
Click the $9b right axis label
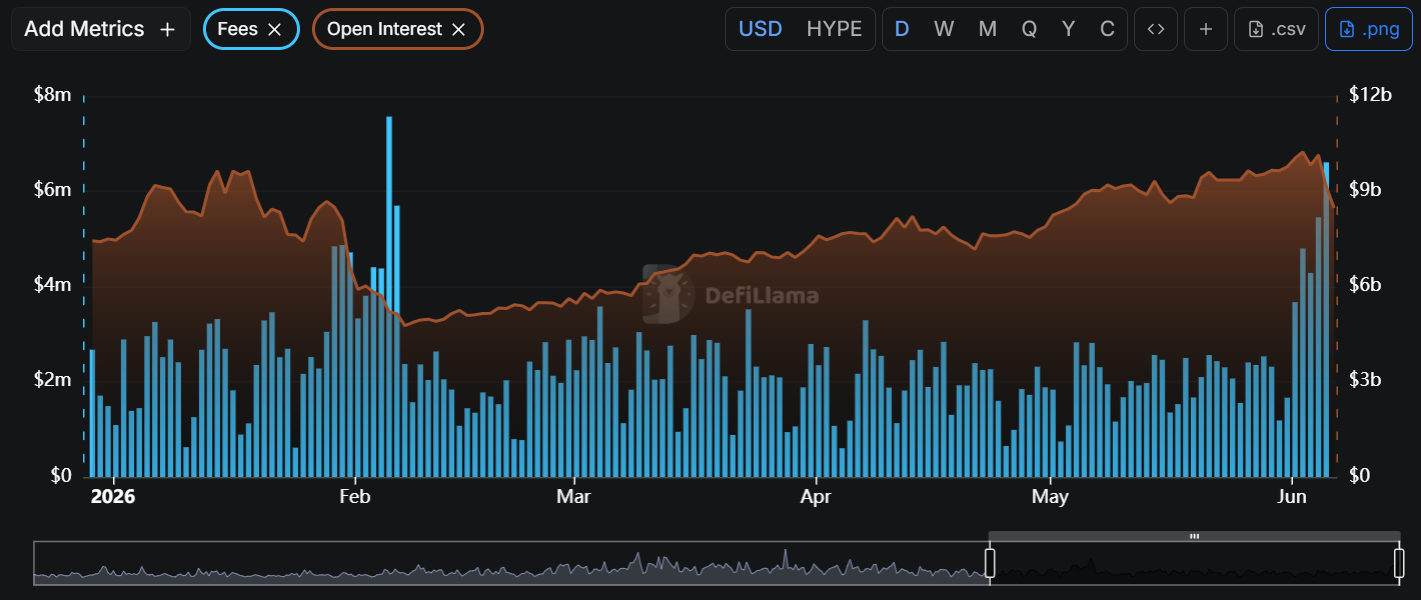pos(1366,190)
